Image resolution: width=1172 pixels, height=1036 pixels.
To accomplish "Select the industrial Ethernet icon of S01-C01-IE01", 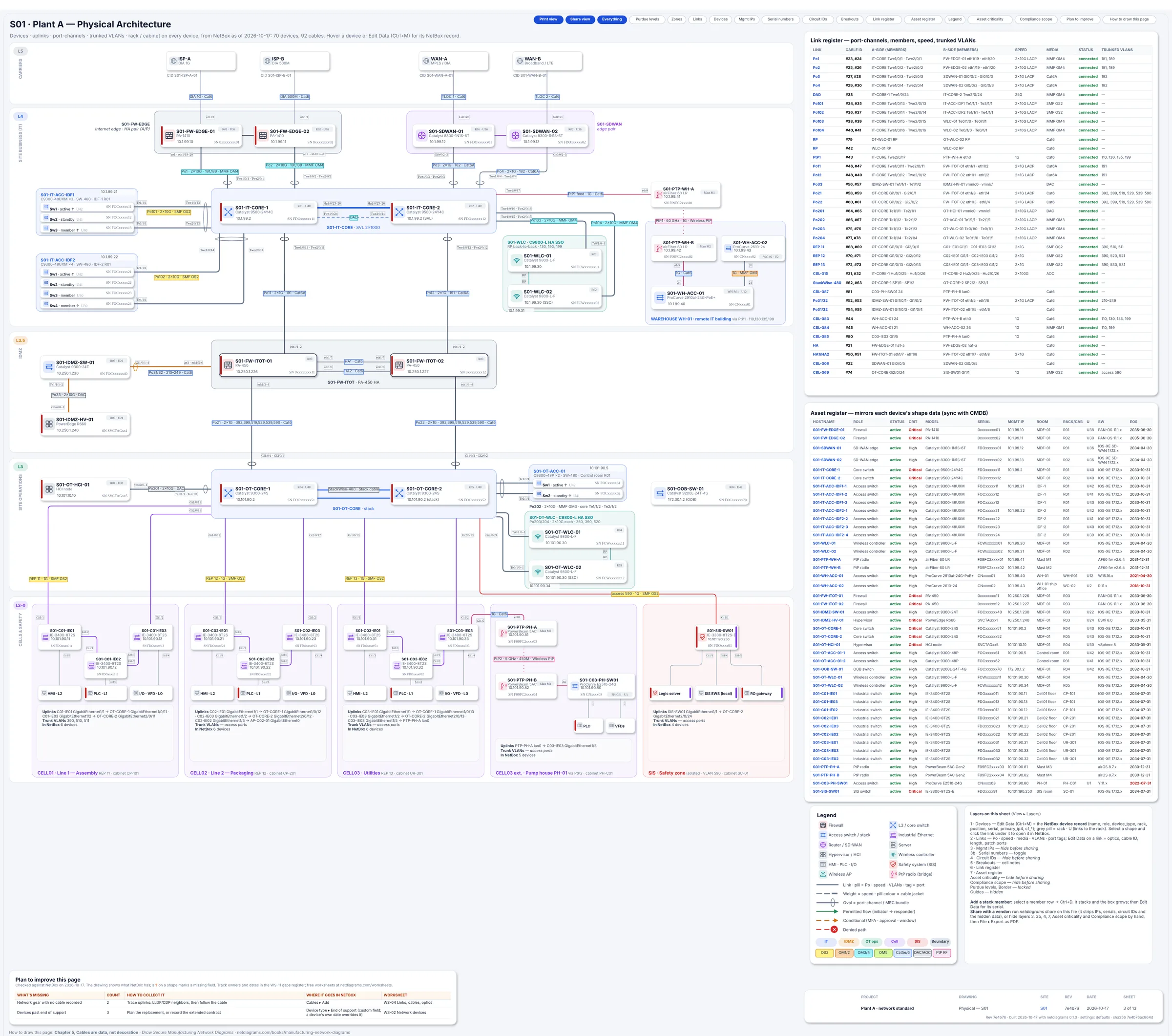I will coord(45,637).
